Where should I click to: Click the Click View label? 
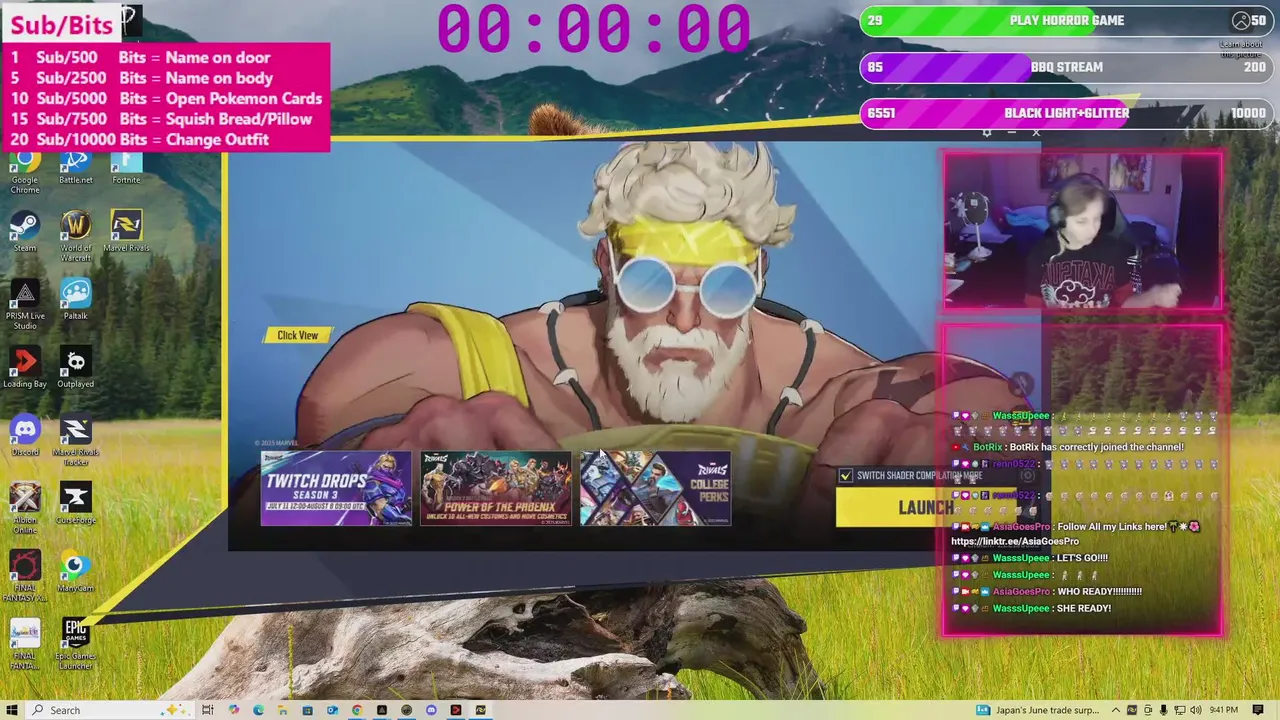click(297, 335)
